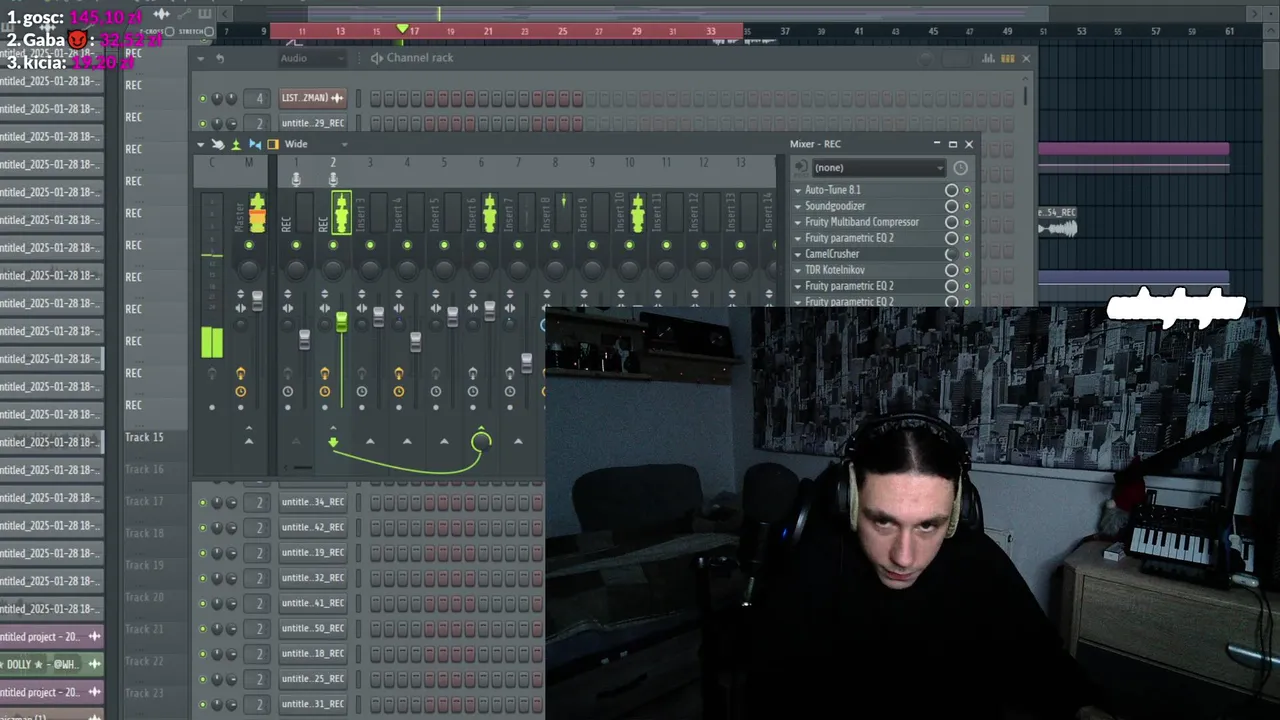This screenshot has height=720, width=1280.
Task: Click the waveform icon in playlist toolbar
Action: [x=161, y=14]
